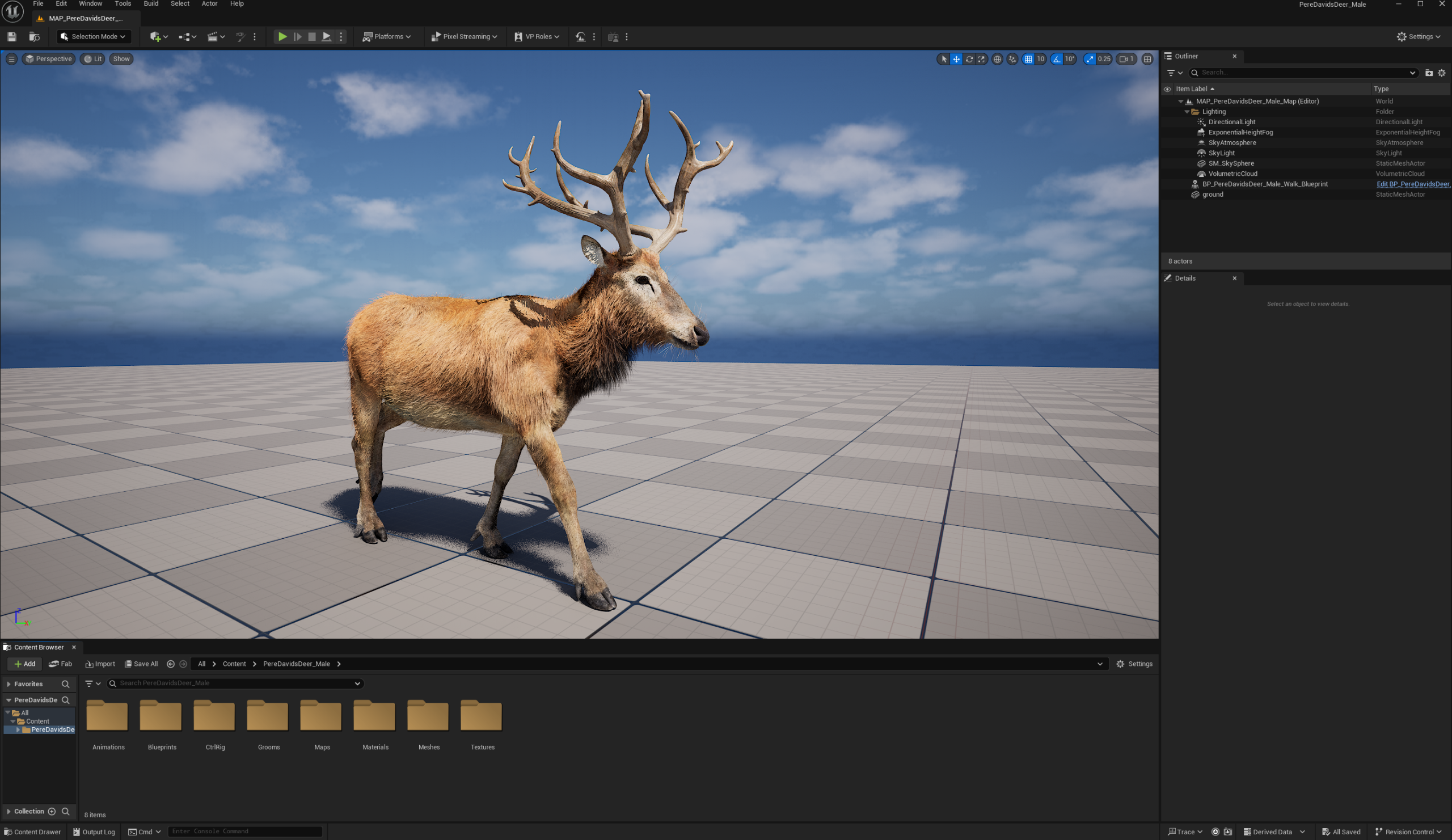Open the Blueprints folder thumbnail
Viewport: 1452px width, 840px height.
click(161, 716)
